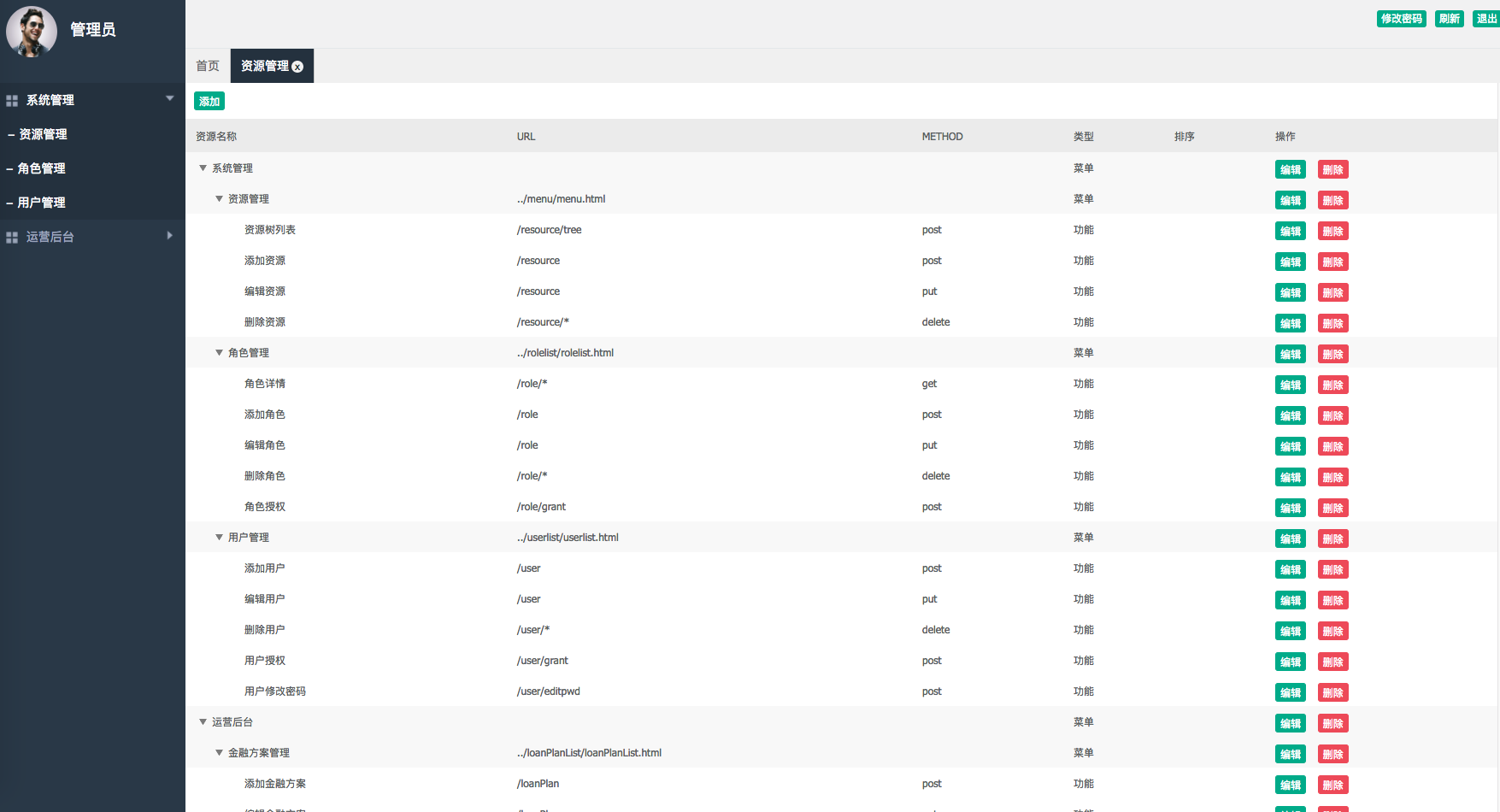Expand the 运营后台 sidebar menu arrow

170,235
